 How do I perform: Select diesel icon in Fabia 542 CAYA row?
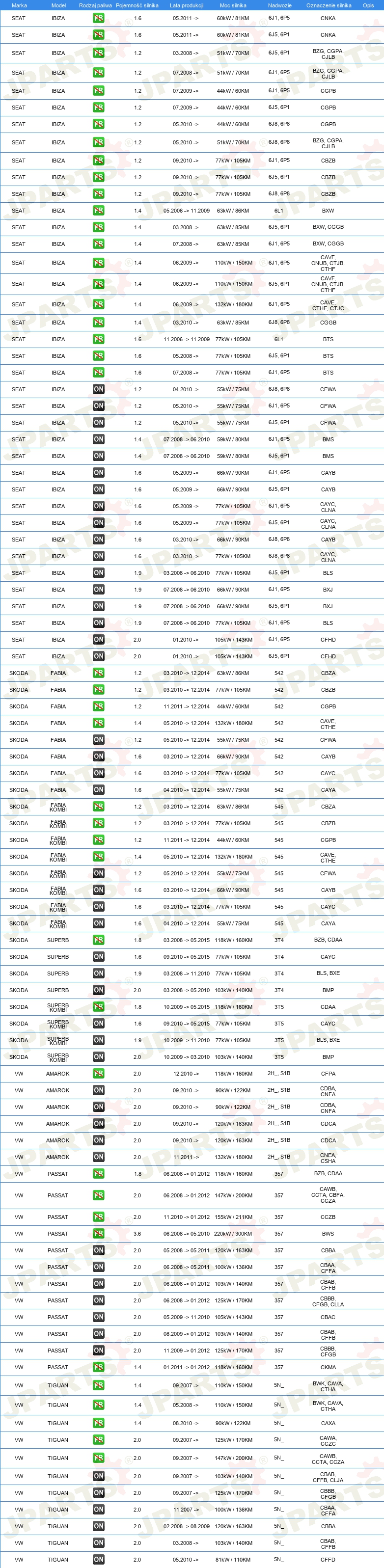[x=98, y=790]
